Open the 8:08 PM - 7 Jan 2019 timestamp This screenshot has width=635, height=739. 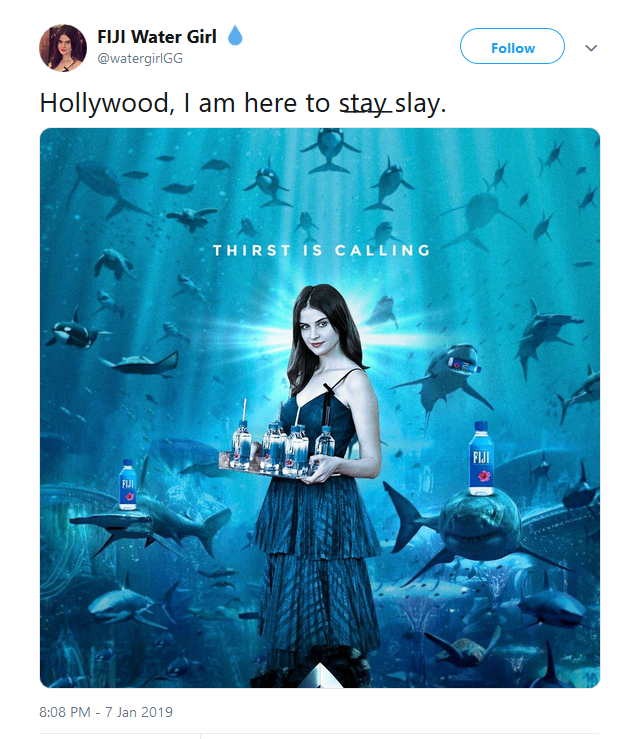(106, 712)
